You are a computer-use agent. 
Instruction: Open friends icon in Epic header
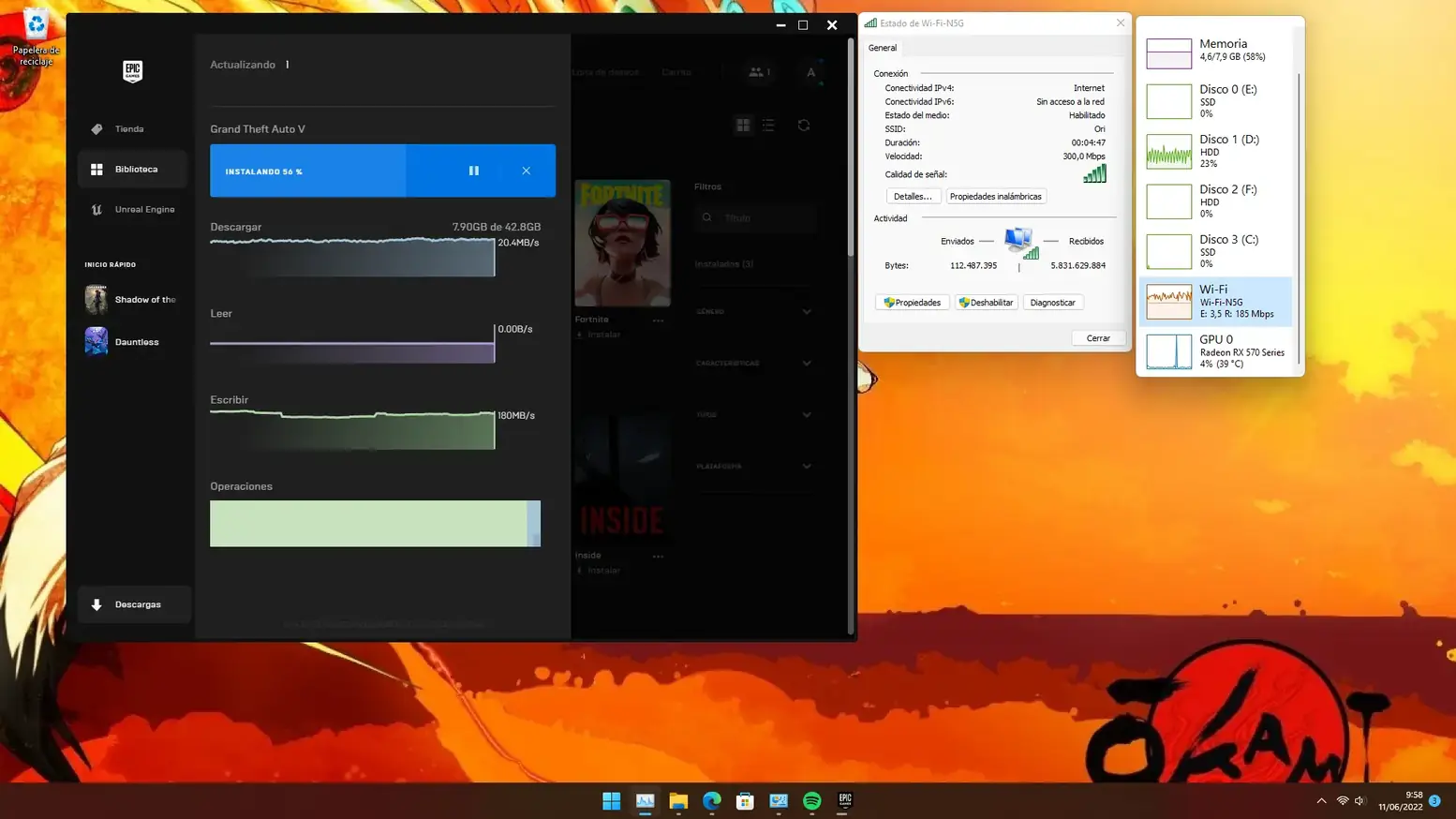[759, 72]
